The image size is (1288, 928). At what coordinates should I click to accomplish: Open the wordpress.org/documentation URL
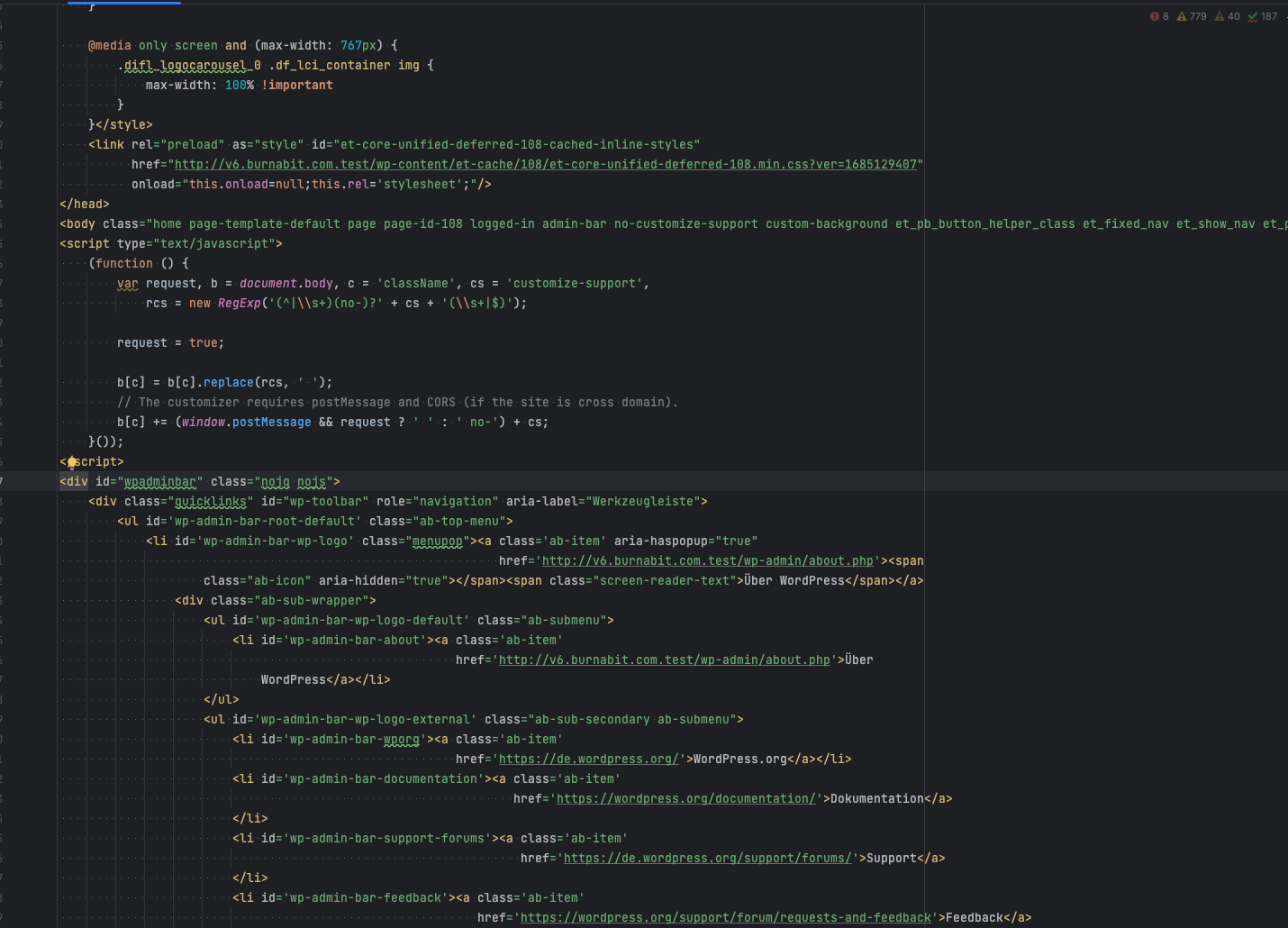685,799
